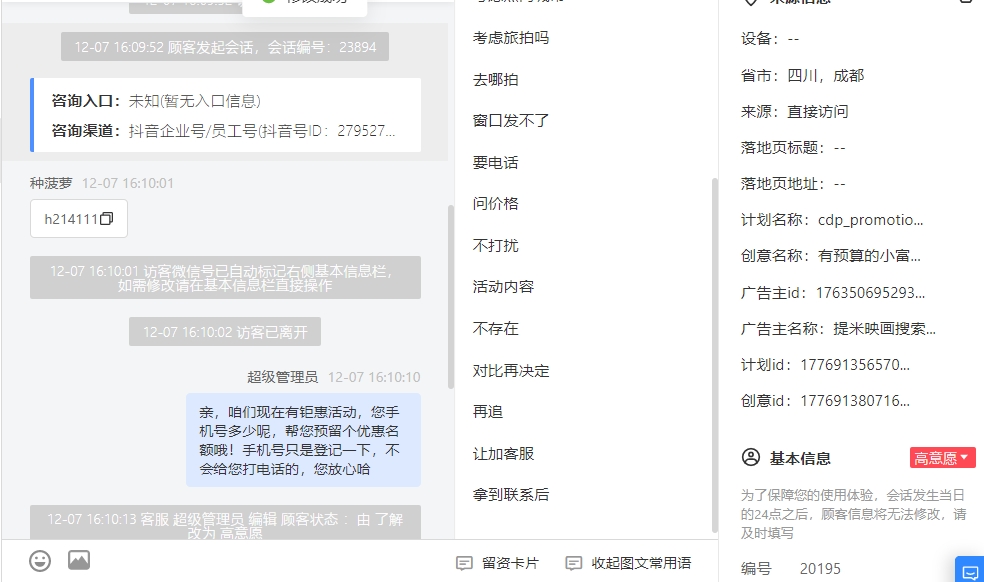Click the admin's 钜惠活动 message bubble

pos(303,440)
